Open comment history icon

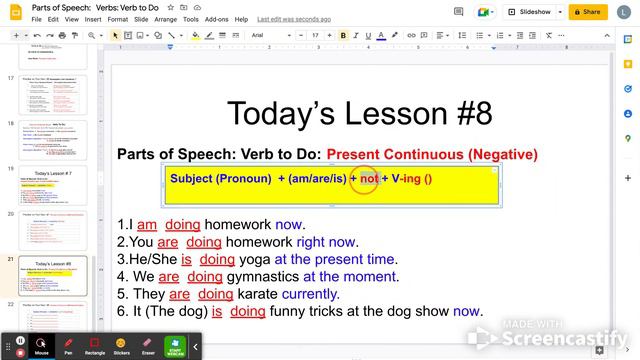coord(458,12)
